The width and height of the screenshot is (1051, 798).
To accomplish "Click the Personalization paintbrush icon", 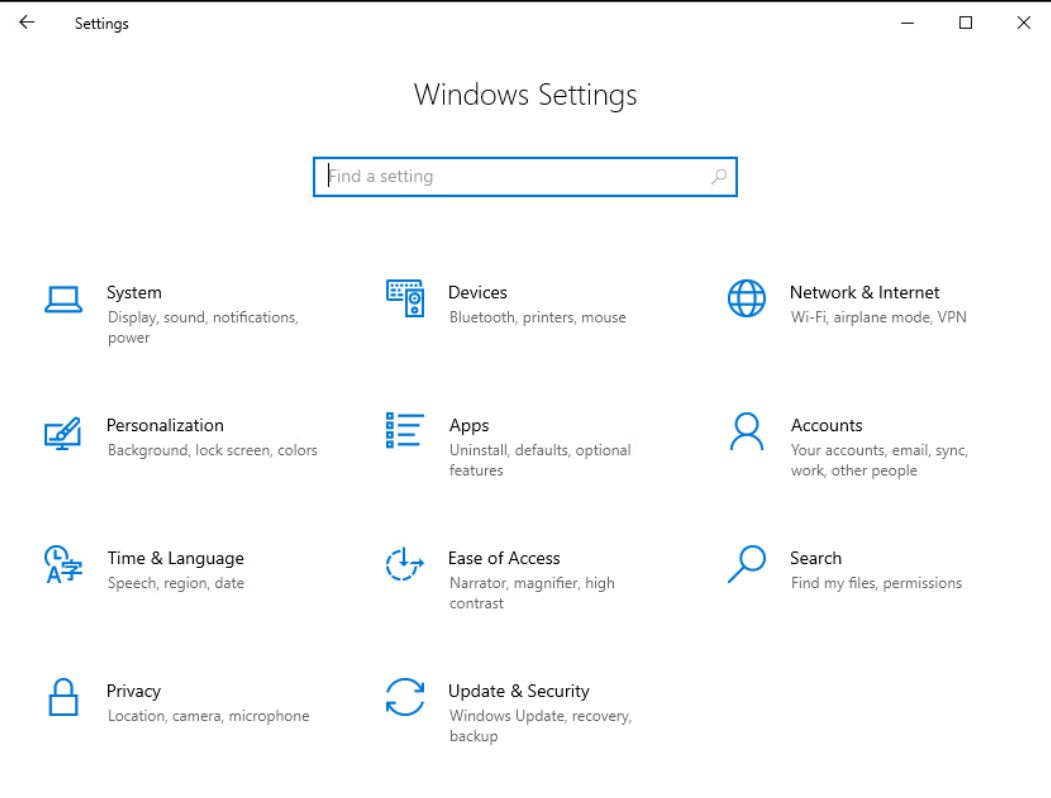I will [x=63, y=433].
